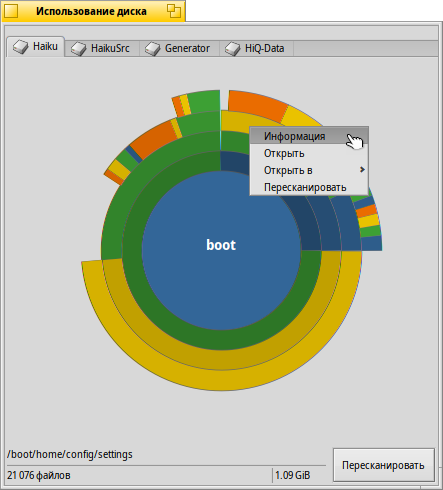Click the HaikuSrc tab disk icon
Viewport: 443px width, 490px height.
click(79, 49)
